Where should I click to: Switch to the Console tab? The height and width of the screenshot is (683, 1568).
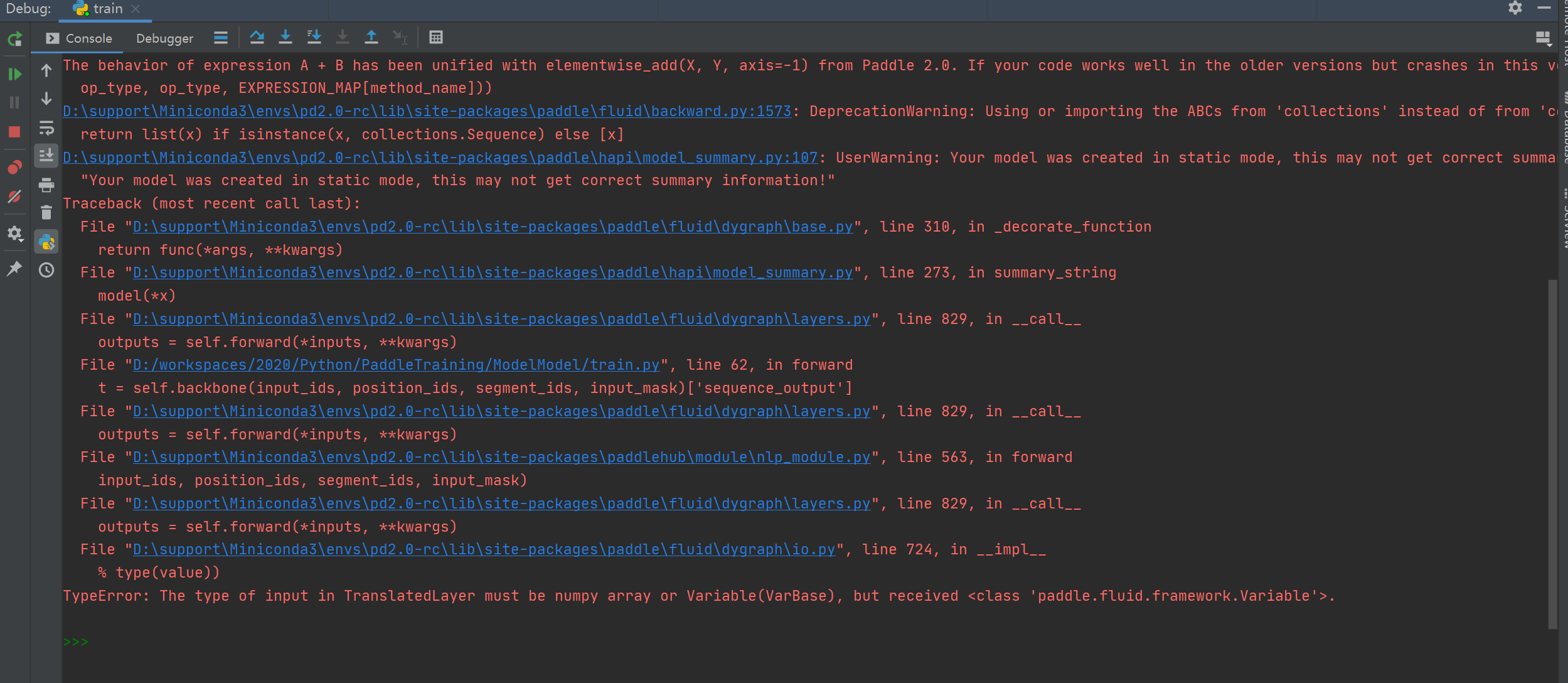click(x=79, y=38)
